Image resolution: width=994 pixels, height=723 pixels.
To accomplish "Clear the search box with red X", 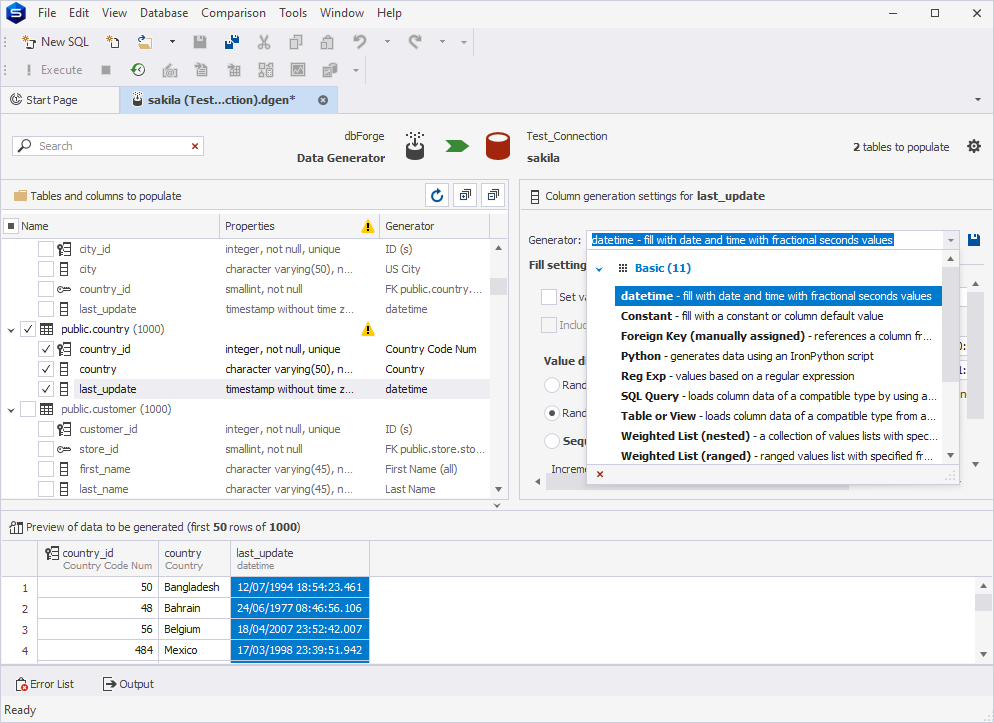I will [195, 146].
